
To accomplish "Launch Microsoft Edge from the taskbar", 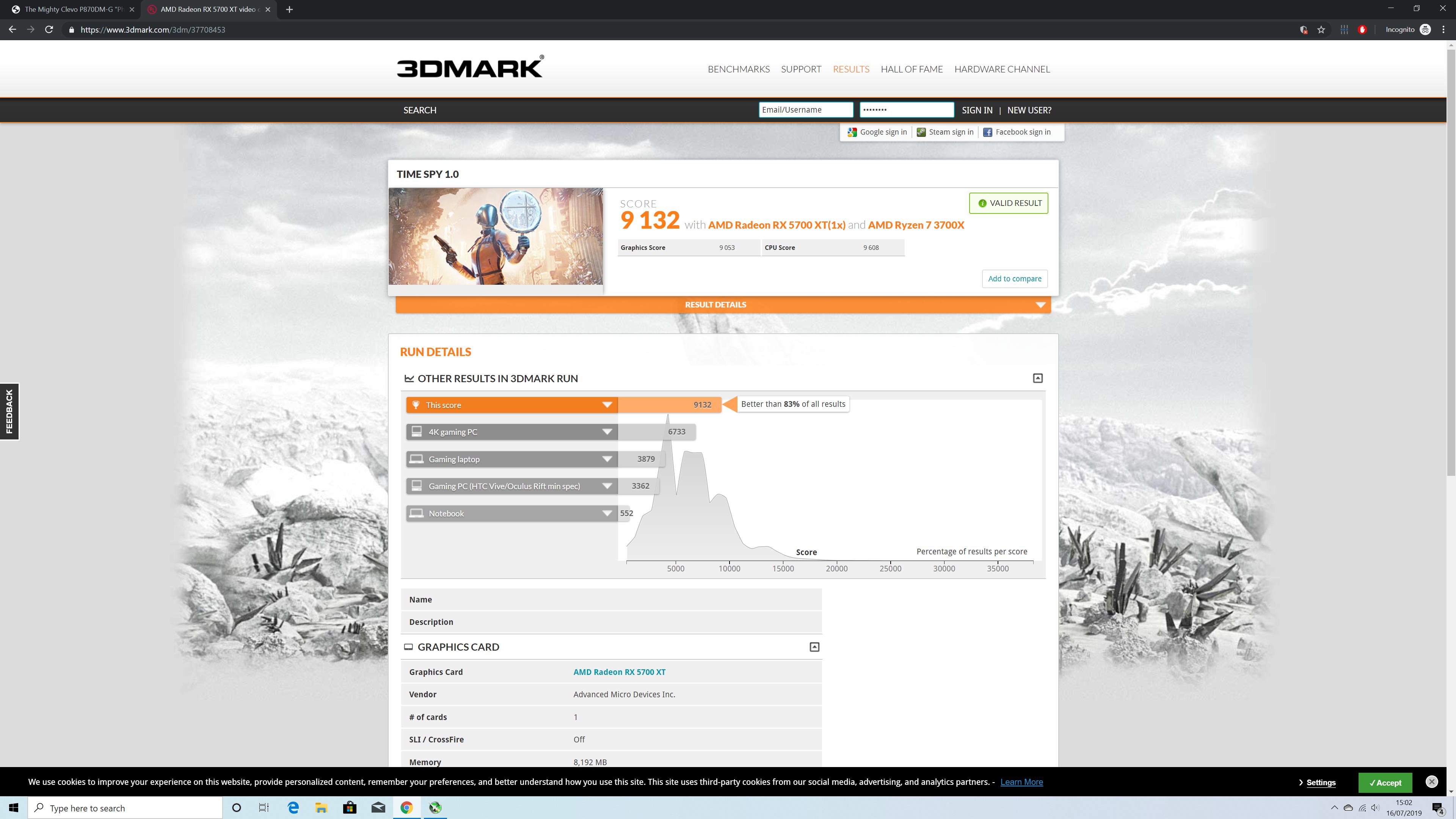I will click(293, 808).
